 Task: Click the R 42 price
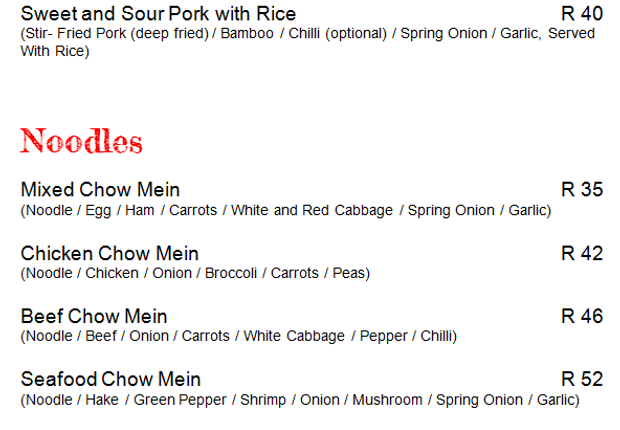click(x=582, y=254)
